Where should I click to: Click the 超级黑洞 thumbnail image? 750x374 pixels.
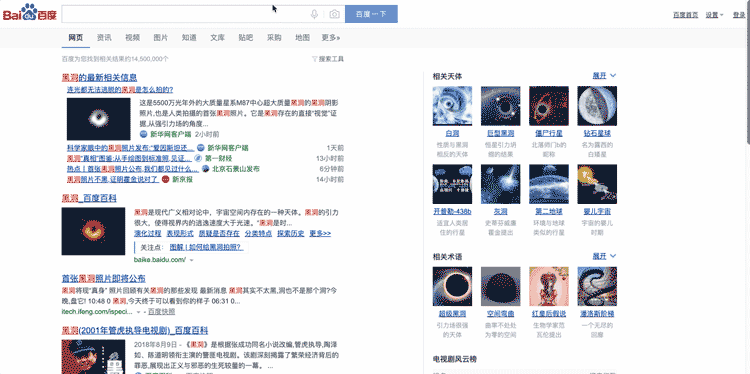pos(452,286)
